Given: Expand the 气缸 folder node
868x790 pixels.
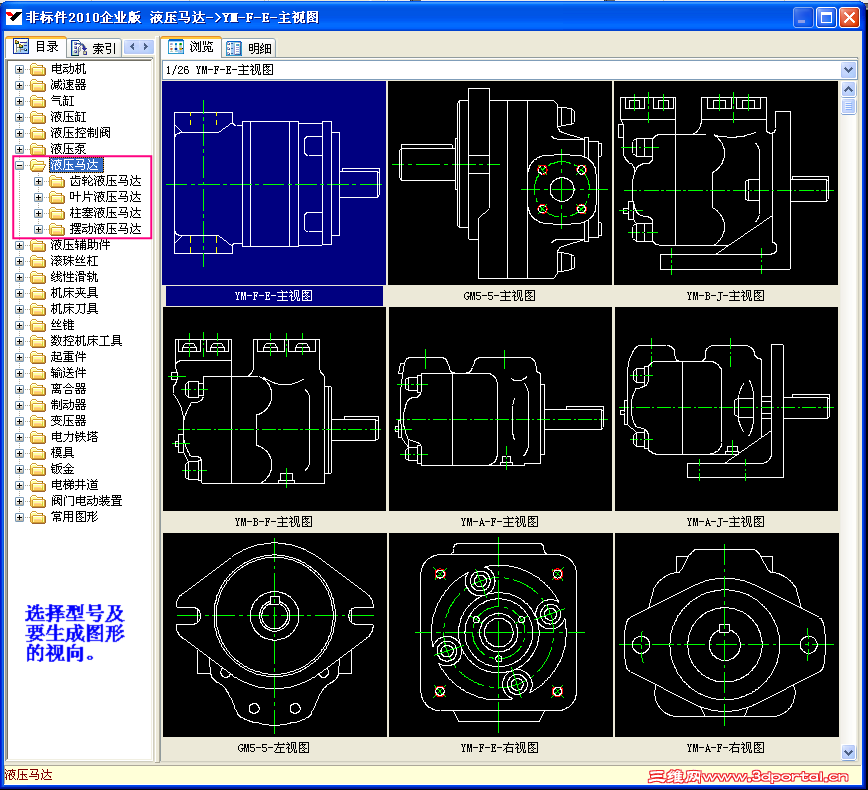Looking at the screenshot, I should [19, 101].
